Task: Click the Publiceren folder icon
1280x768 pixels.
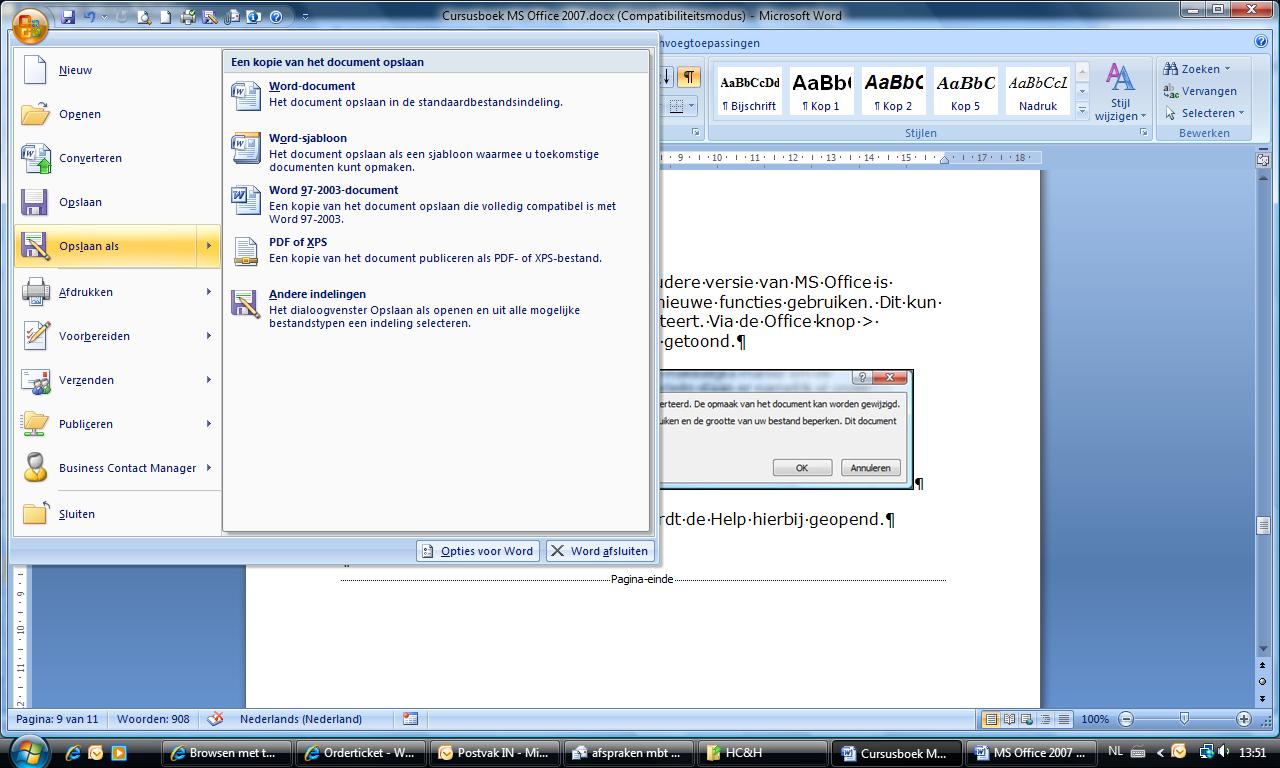Action: [36, 423]
